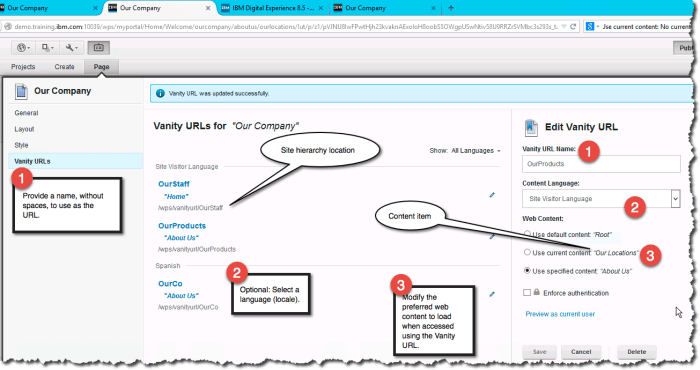This screenshot has width=700, height=370.
Task: Open Preview as current user link
Action: tap(560, 314)
